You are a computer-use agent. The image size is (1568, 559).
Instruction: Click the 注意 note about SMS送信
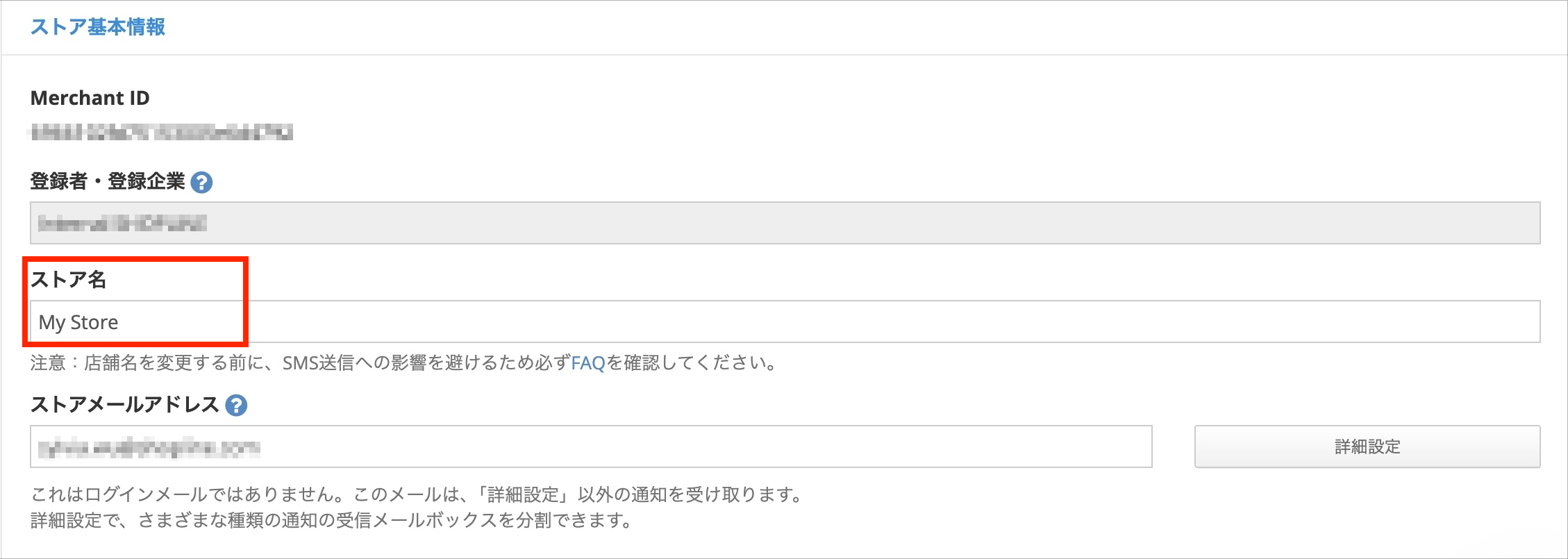pyautogui.click(x=403, y=363)
